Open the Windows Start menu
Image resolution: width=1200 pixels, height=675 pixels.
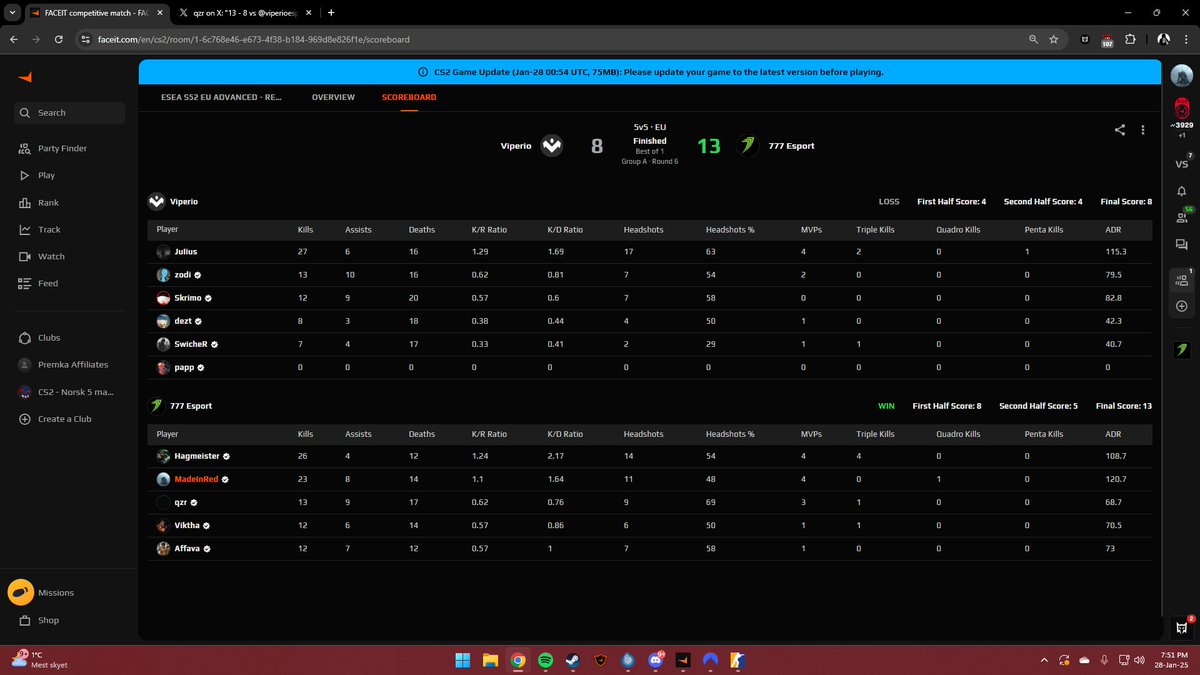point(463,660)
